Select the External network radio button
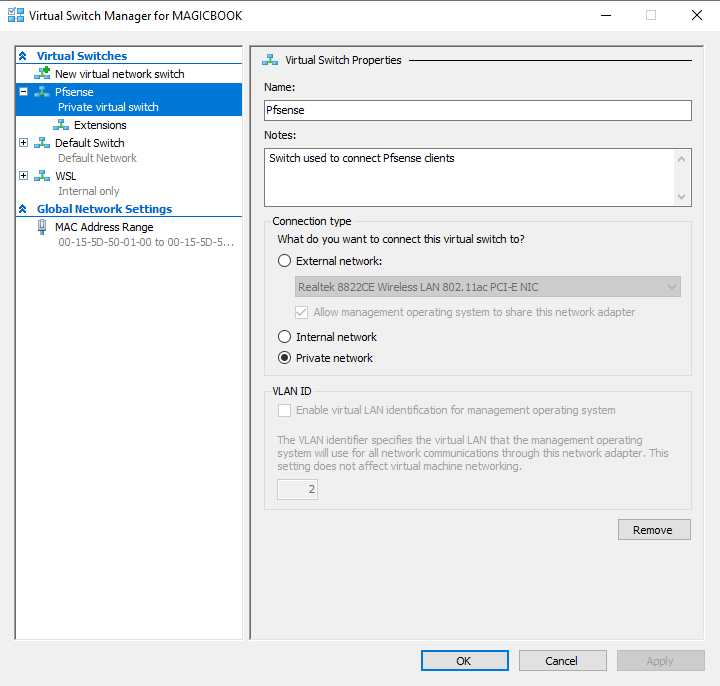Viewport: 720px width, 686px height. [284, 261]
